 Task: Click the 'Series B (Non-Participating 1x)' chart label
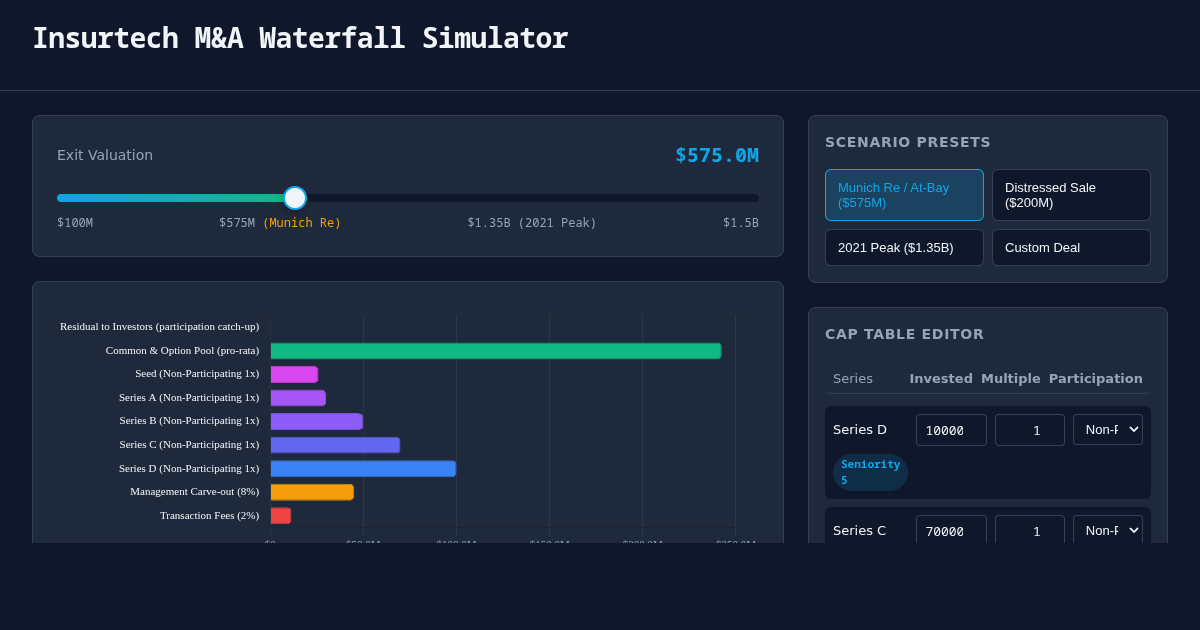189,420
